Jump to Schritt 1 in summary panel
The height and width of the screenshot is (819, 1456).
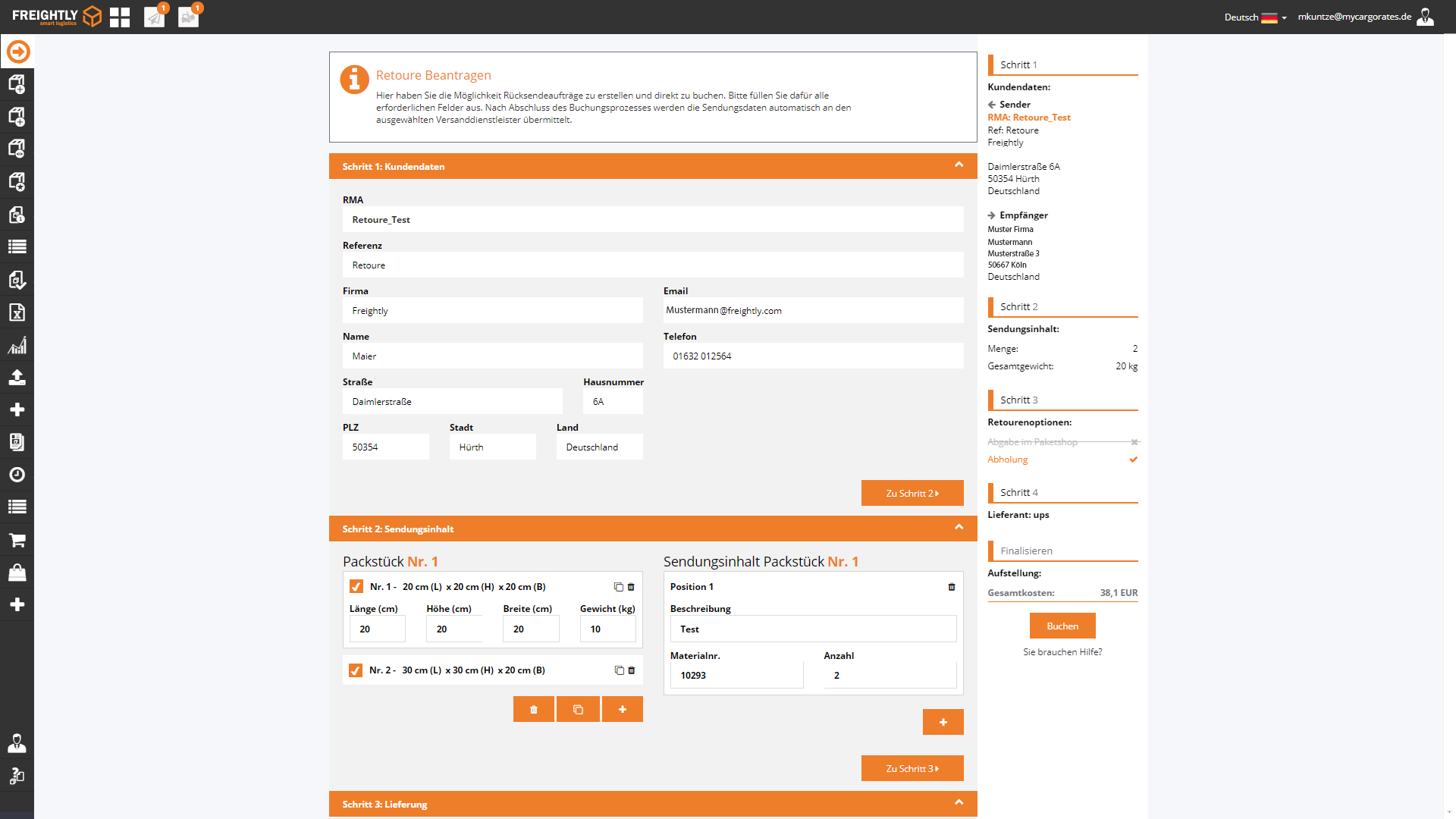coord(1062,64)
